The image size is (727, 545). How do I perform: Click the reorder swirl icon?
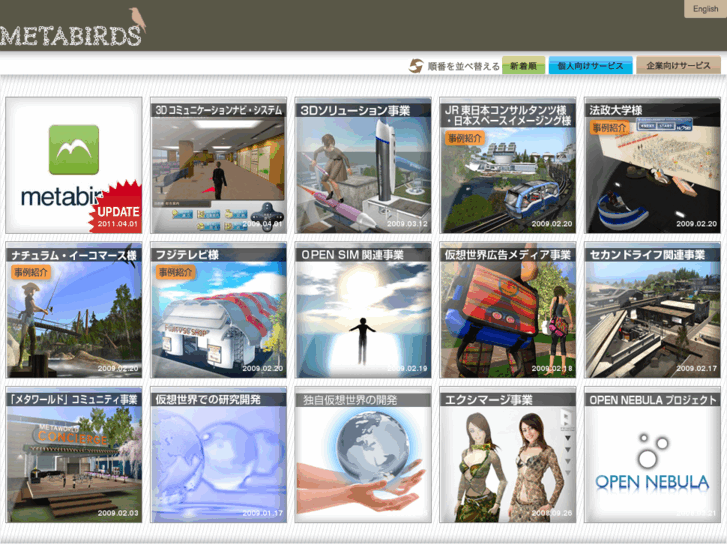pyautogui.click(x=416, y=66)
